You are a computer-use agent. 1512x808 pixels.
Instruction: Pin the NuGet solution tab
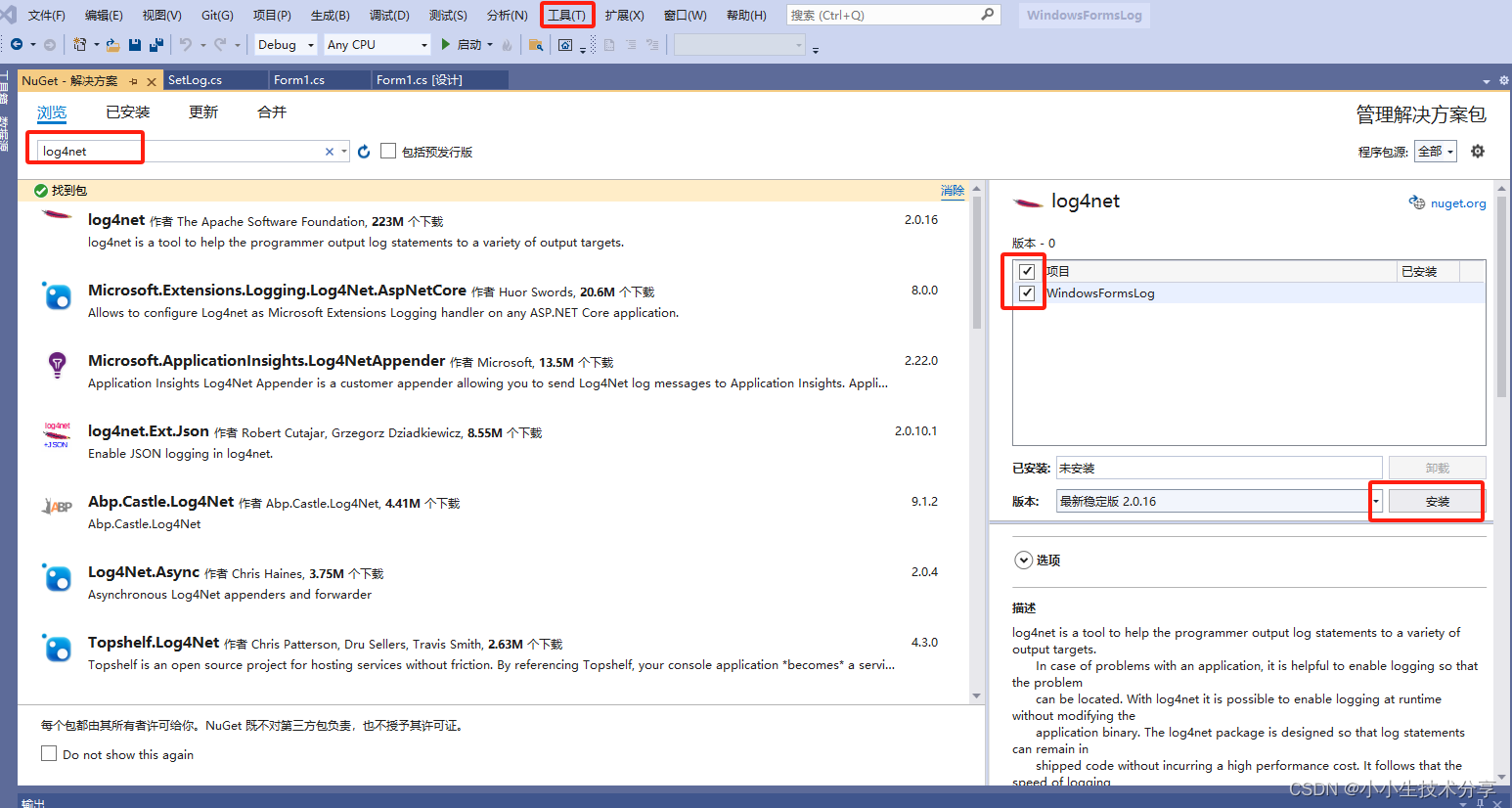tap(134, 81)
